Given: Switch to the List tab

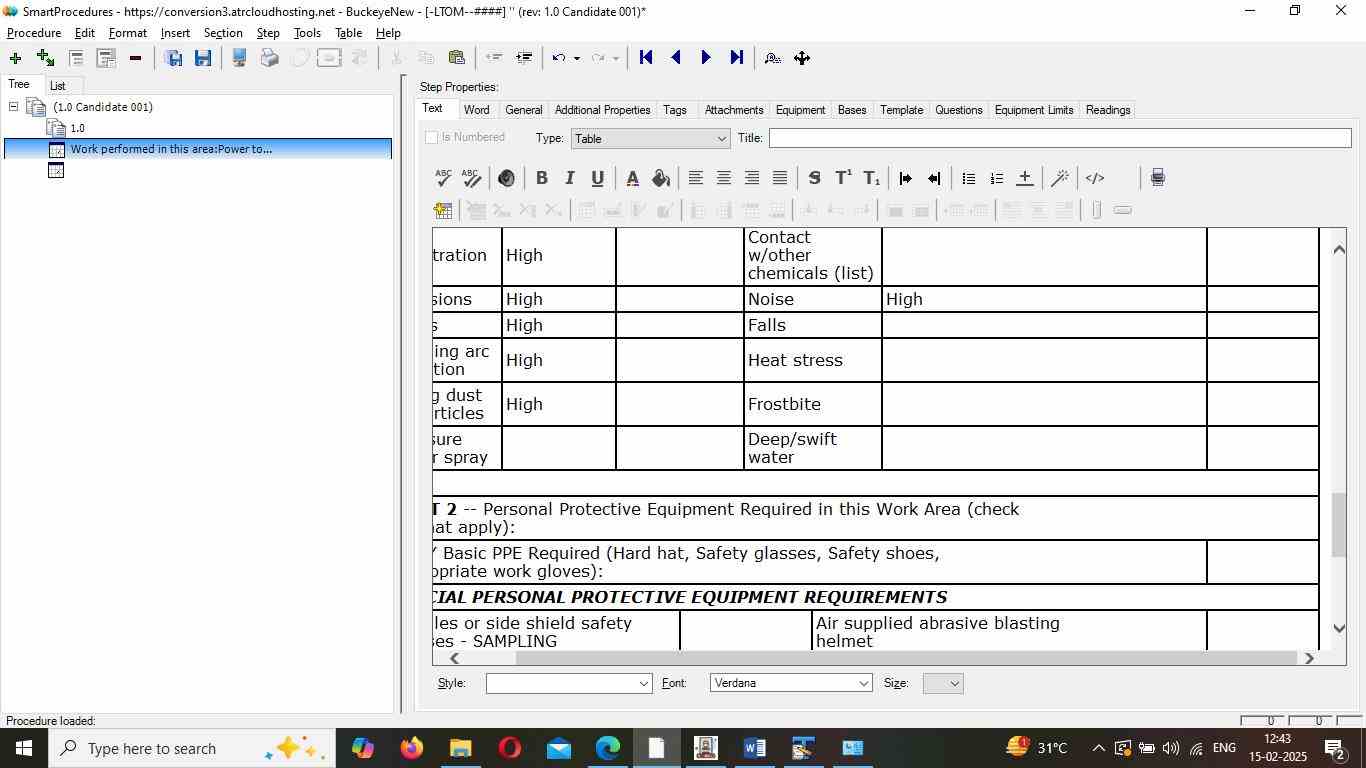Looking at the screenshot, I should click(58, 86).
